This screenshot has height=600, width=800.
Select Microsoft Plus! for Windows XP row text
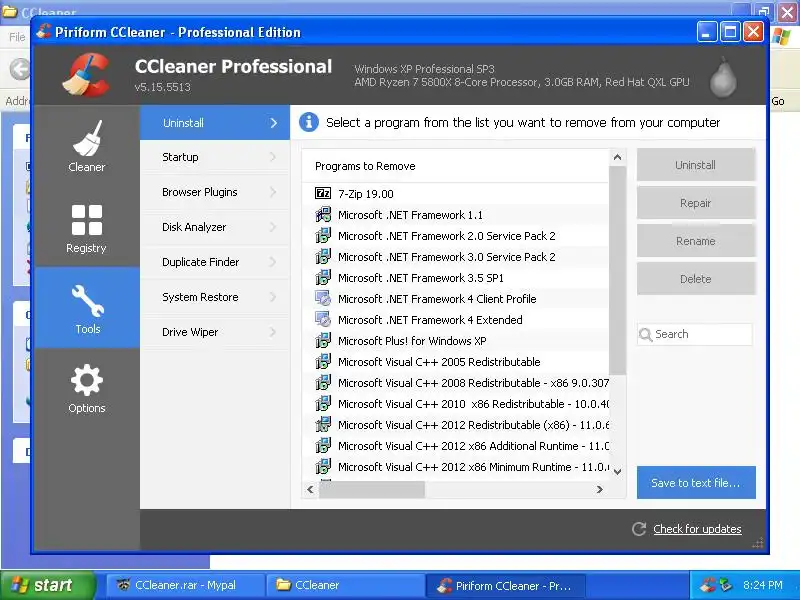(x=412, y=341)
